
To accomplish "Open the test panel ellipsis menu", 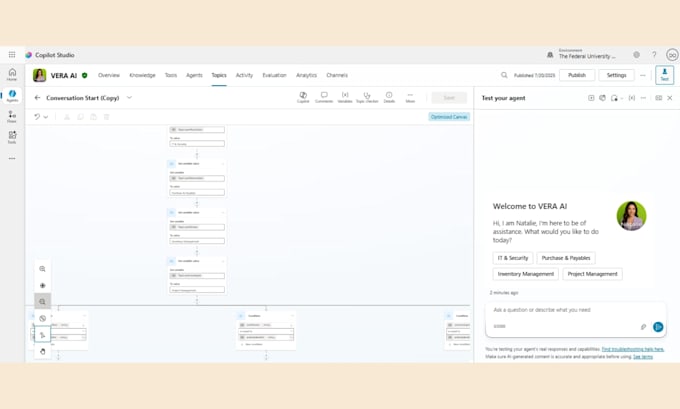I will [x=644, y=98].
